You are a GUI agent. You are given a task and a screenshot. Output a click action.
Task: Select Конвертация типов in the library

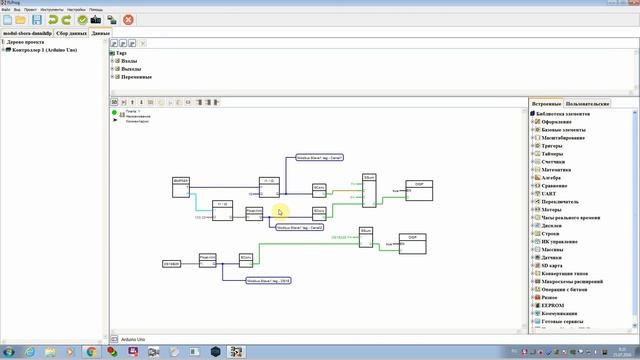pyautogui.click(x=564, y=273)
